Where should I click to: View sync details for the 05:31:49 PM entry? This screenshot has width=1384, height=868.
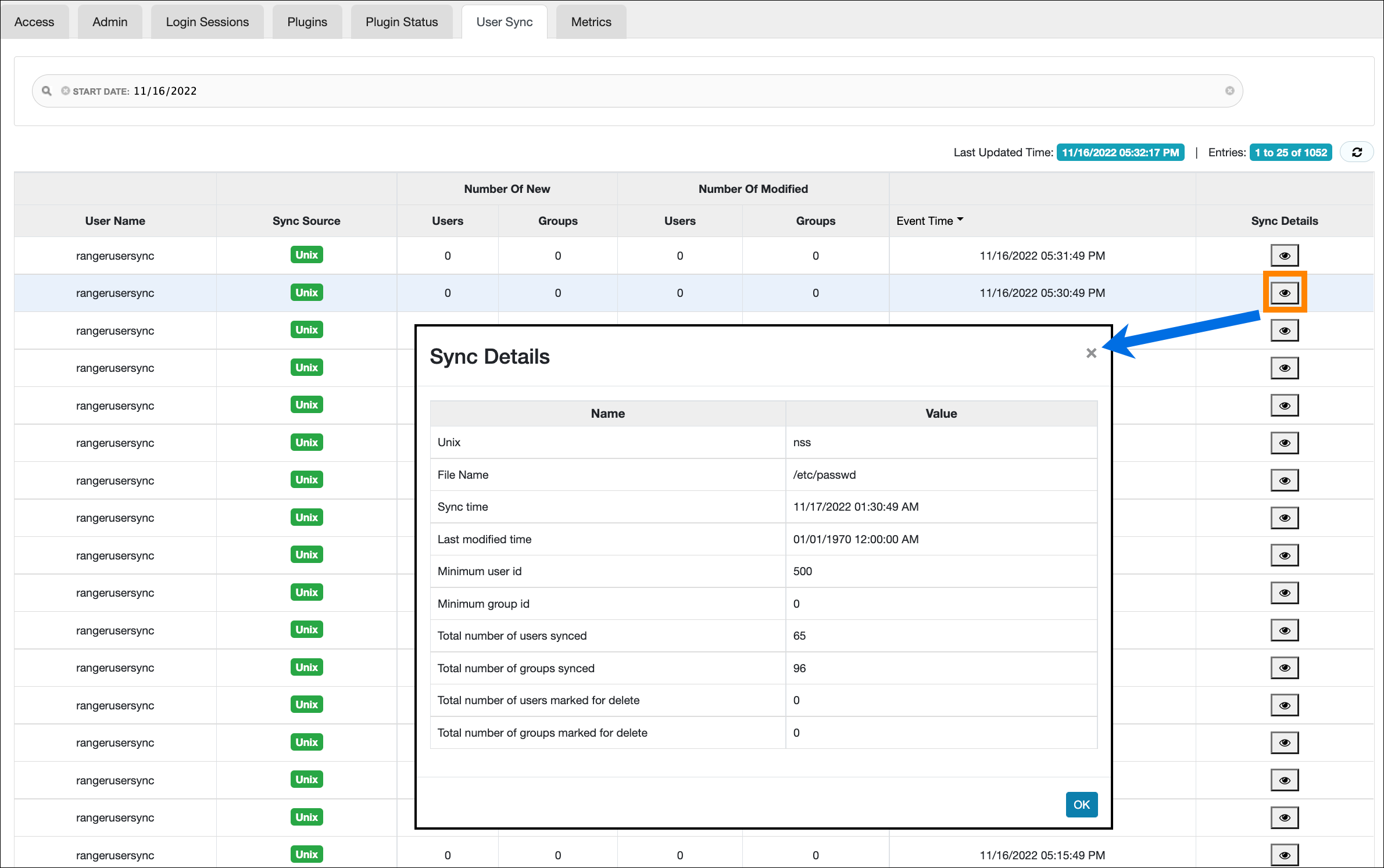coord(1285,255)
